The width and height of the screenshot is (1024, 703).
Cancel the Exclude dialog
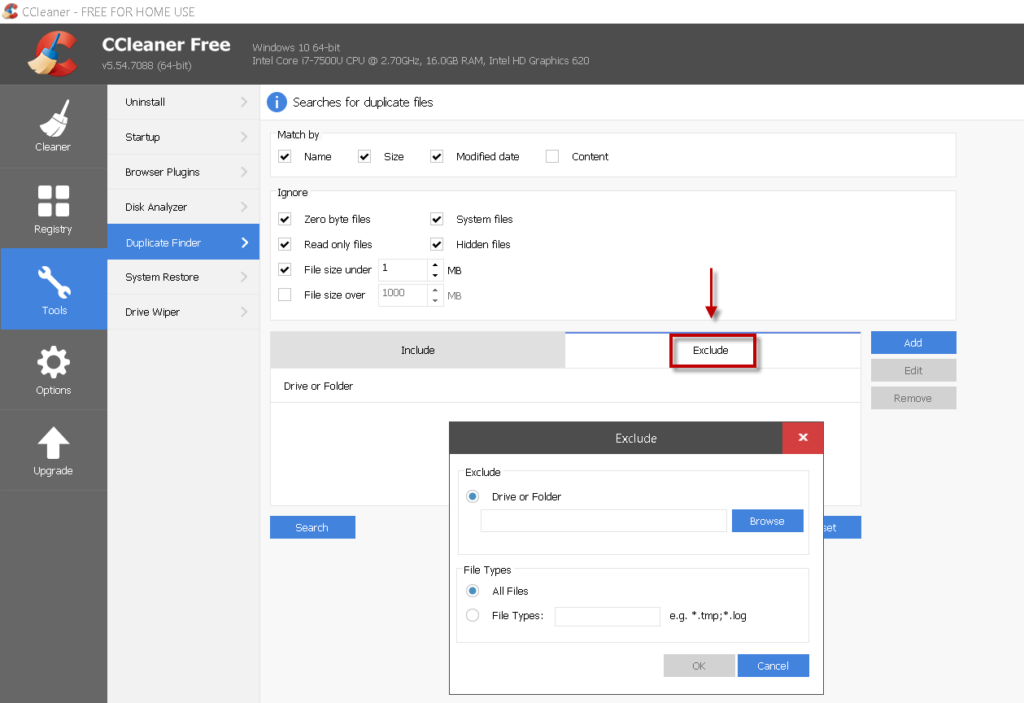[x=773, y=666]
